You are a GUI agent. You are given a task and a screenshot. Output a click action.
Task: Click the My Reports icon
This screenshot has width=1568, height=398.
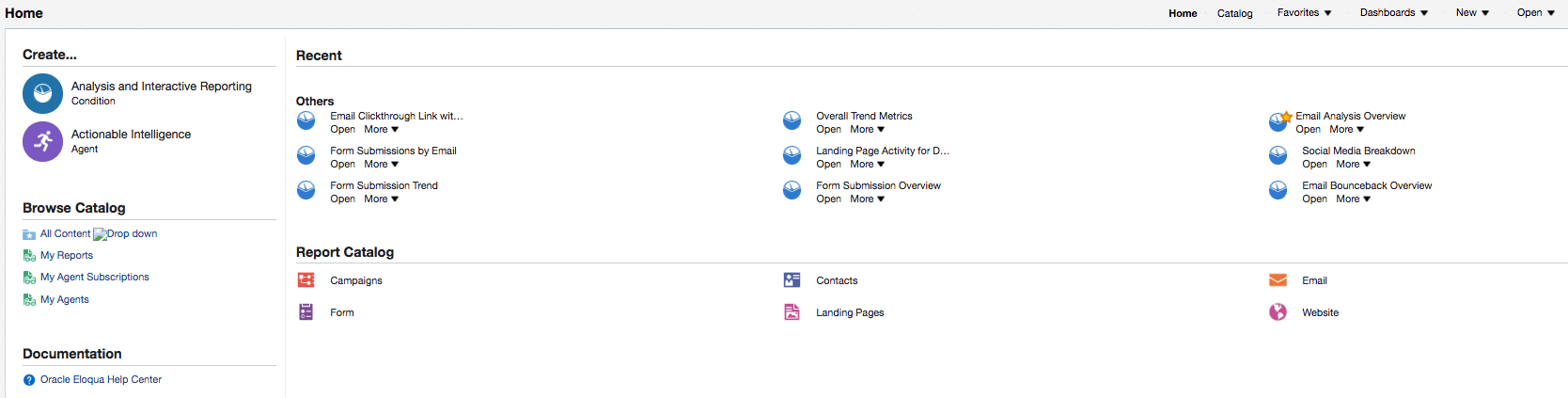pos(29,256)
